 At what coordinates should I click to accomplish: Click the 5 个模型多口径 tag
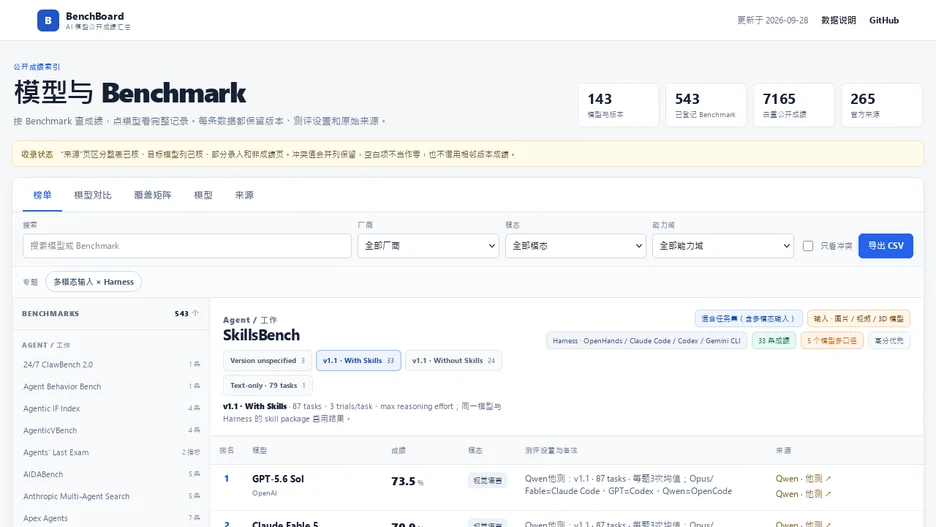tap(832, 341)
